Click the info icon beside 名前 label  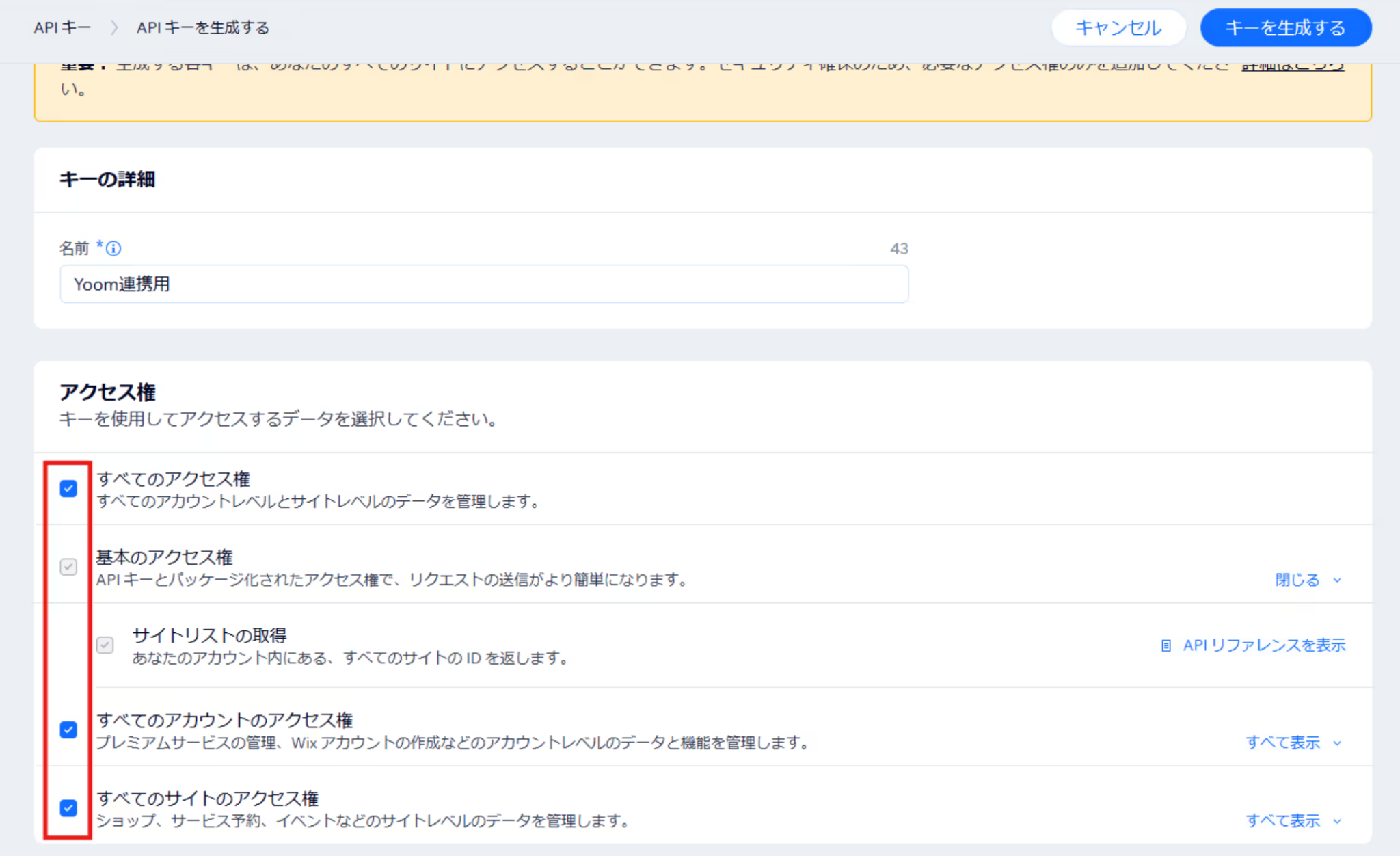click(113, 248)
